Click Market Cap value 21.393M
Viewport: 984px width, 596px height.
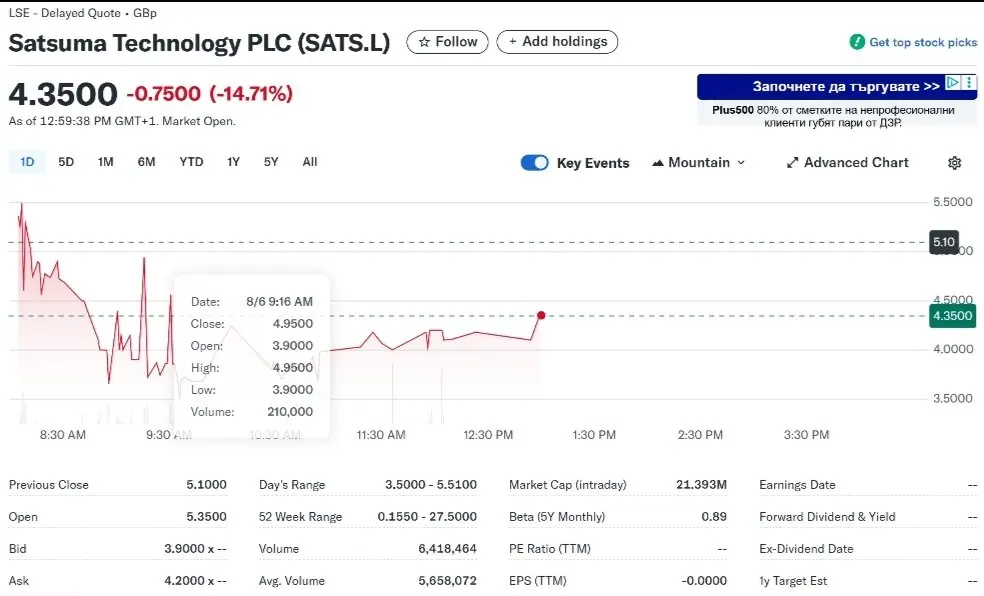(701, 484)
